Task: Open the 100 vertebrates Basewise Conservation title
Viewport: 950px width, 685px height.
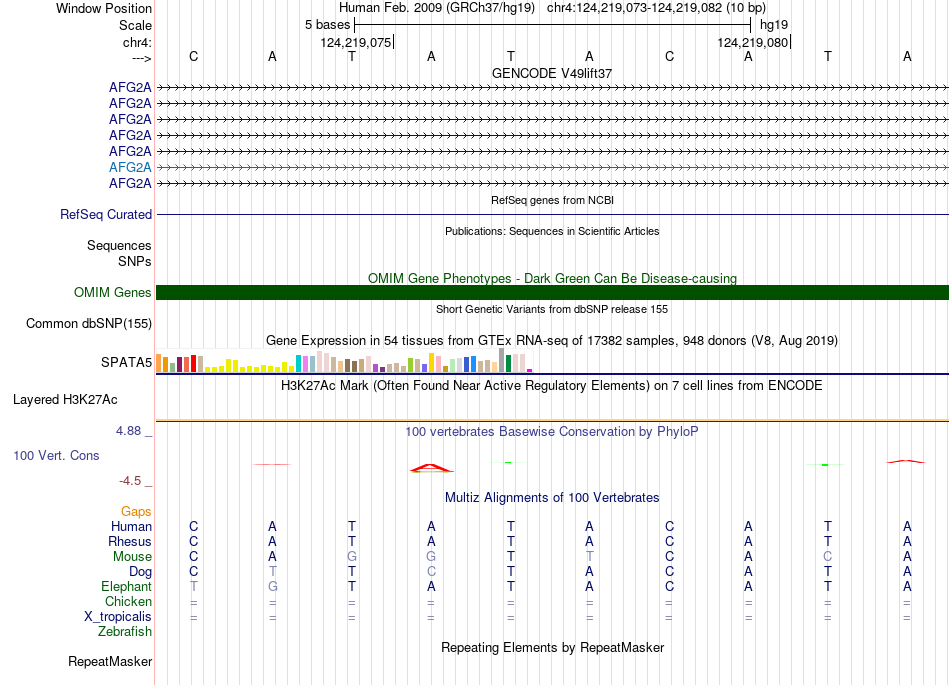Action: pyautogui.click(x=552, y=432)
